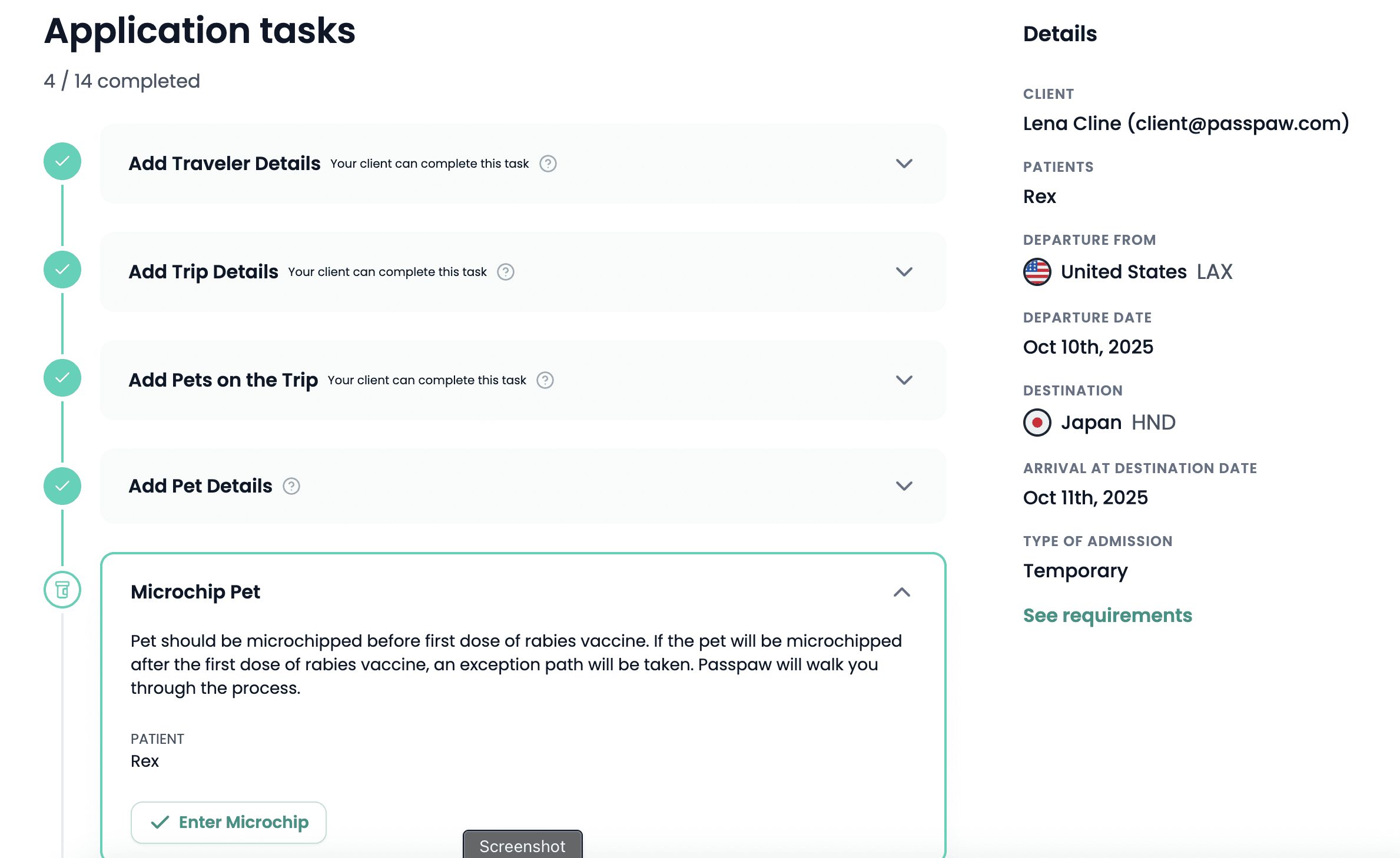The width and height of the screenshot is (1400, 858).
Task: Click completed checkmark for Add Trip Details
Action: [x=62, y=270]
